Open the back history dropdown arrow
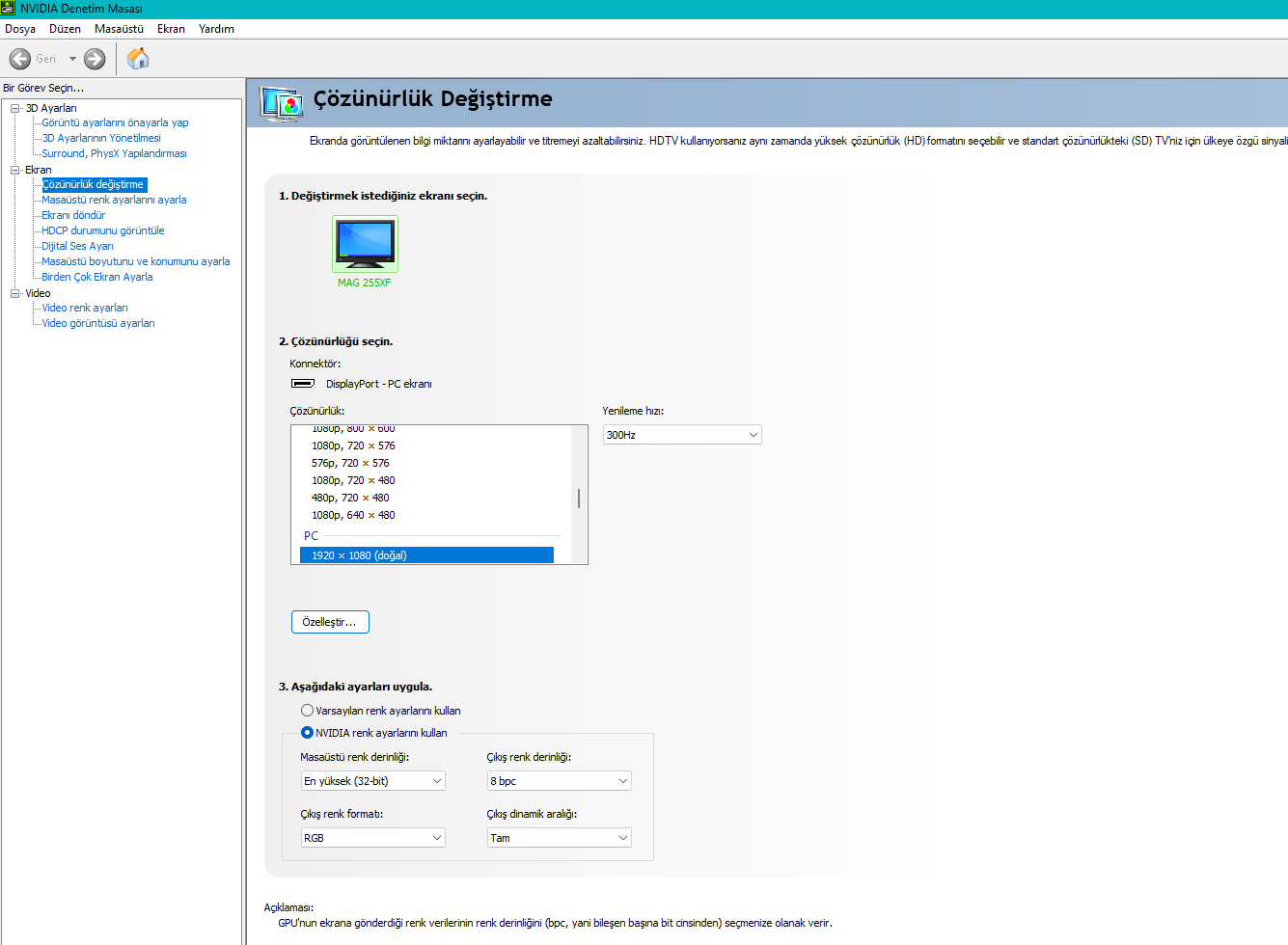 pyautogui.click(x=72, y=59)
